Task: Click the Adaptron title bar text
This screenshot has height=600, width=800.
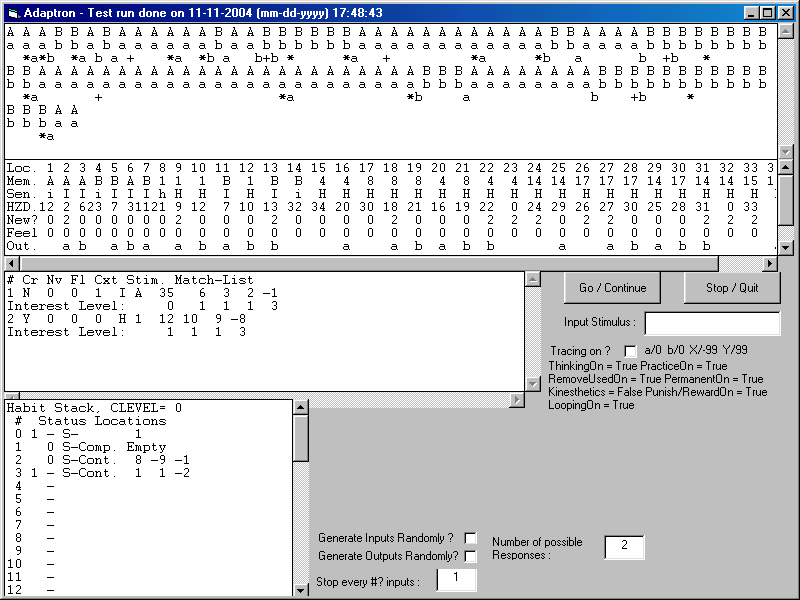Action: pos(203,13)
